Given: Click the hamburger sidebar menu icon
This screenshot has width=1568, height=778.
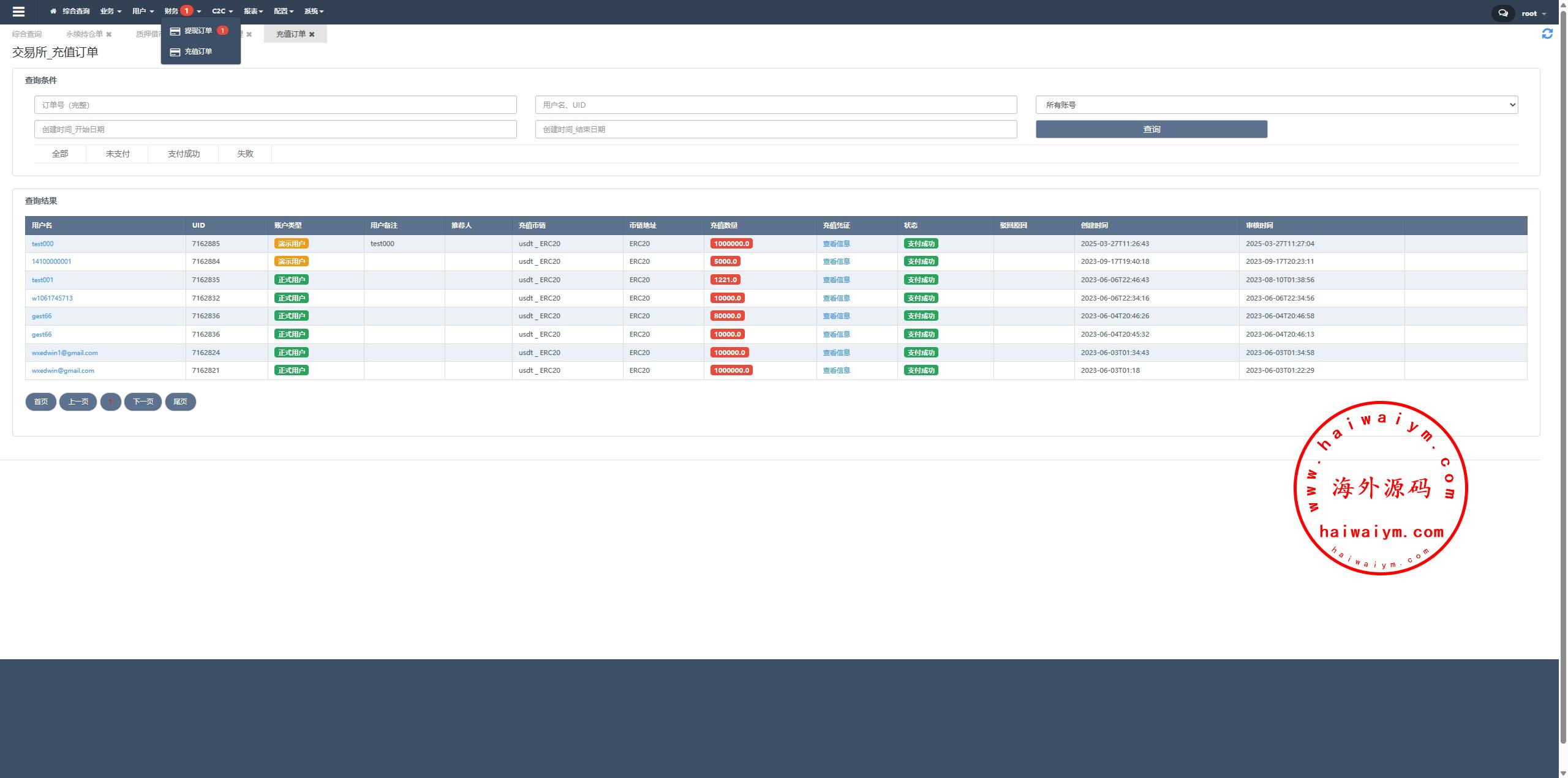Looking at the screenshot, I should 18,12.
